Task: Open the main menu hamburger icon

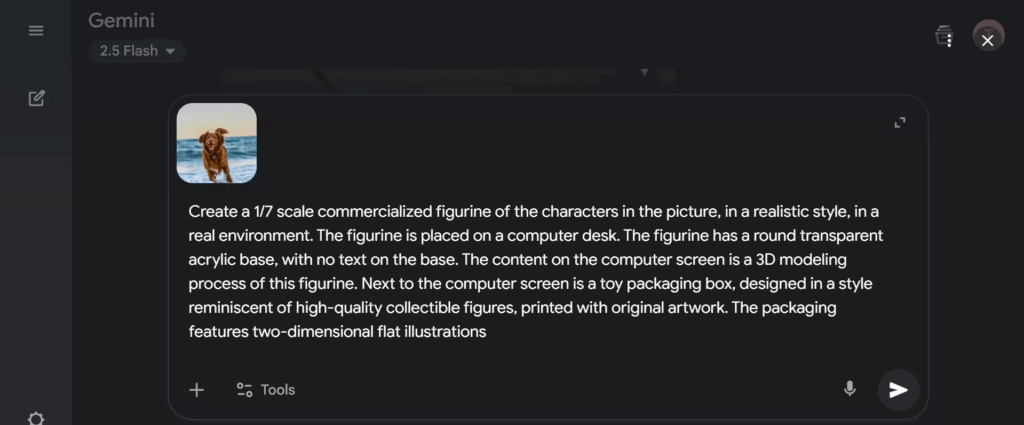Action: [x=36, y=31]
